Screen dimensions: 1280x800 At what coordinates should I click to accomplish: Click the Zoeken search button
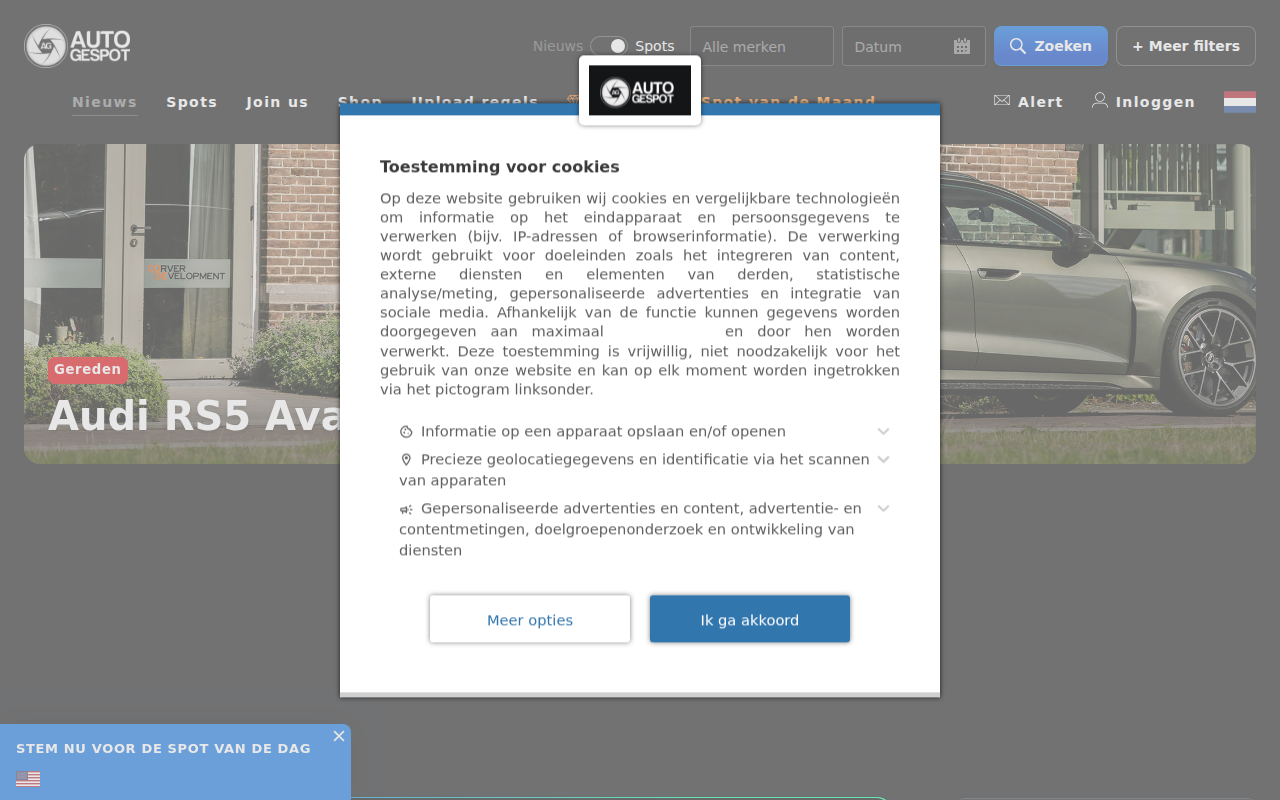click(1051, 46)
